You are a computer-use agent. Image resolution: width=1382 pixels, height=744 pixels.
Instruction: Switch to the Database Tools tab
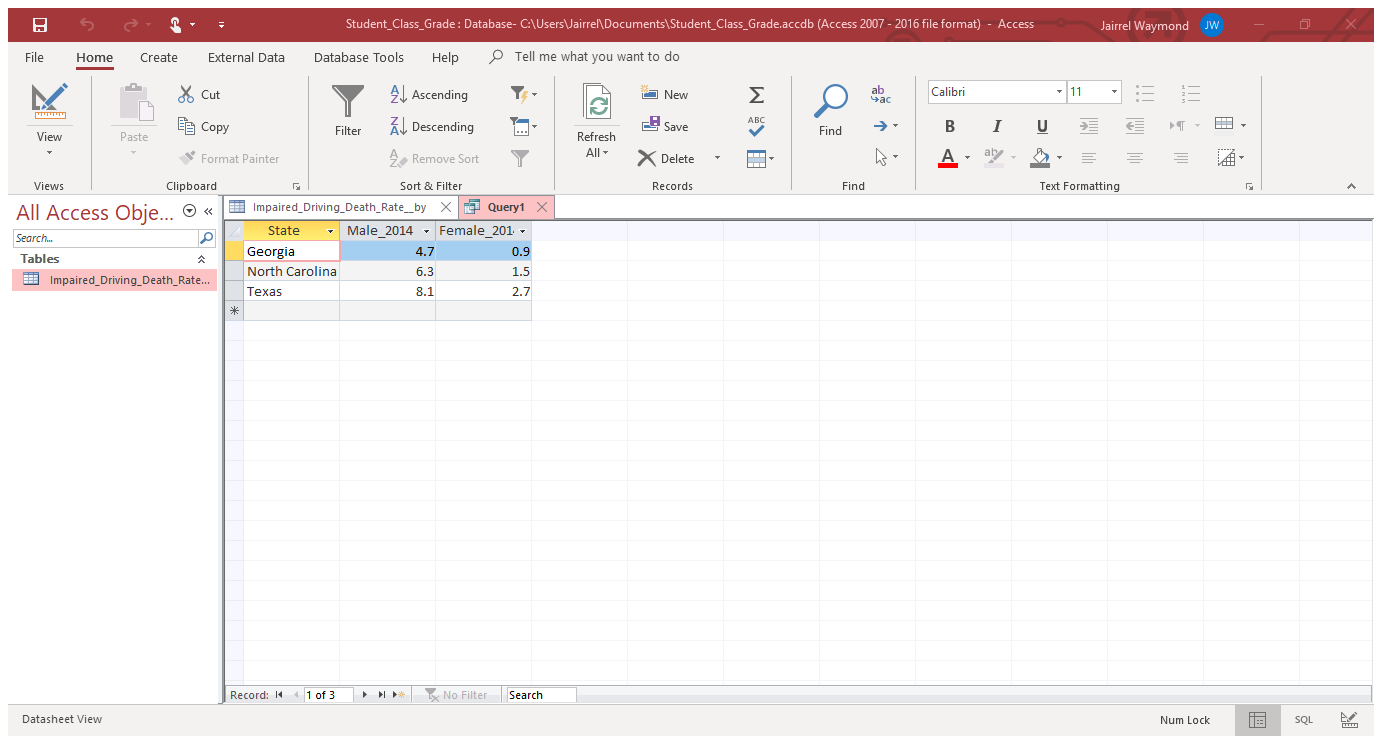[x=358, y=58]
